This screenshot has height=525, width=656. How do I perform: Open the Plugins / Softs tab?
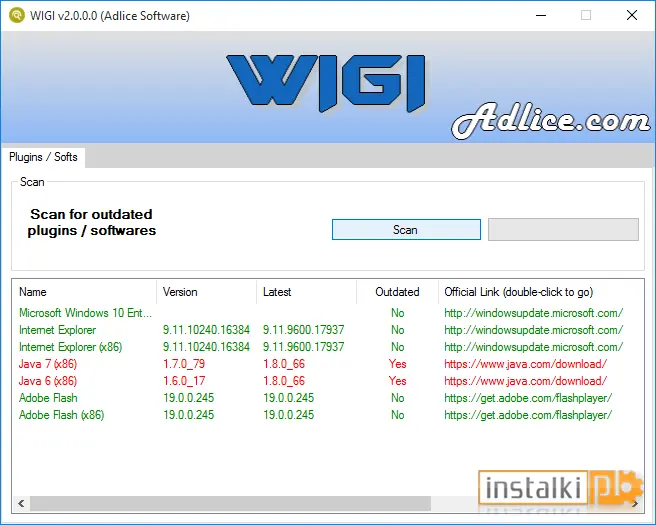(43, 157)
